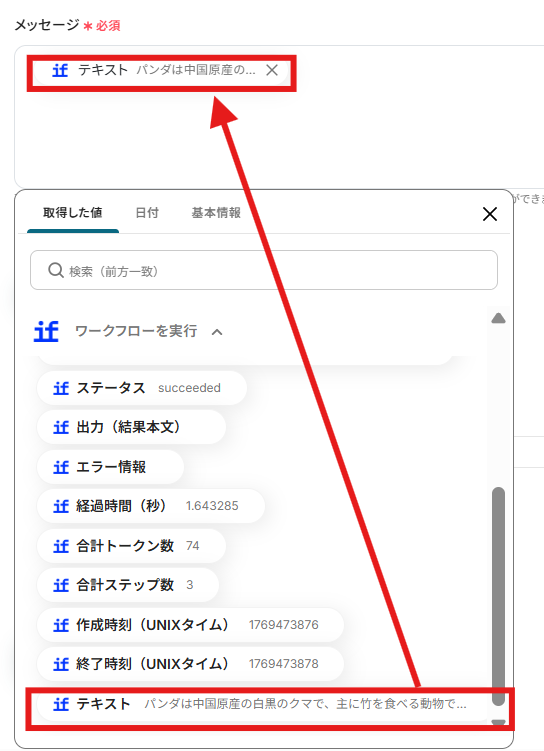Switch to the 日付 tab
The width and height of the screenshot is (544, 751).
click(147, 213)
